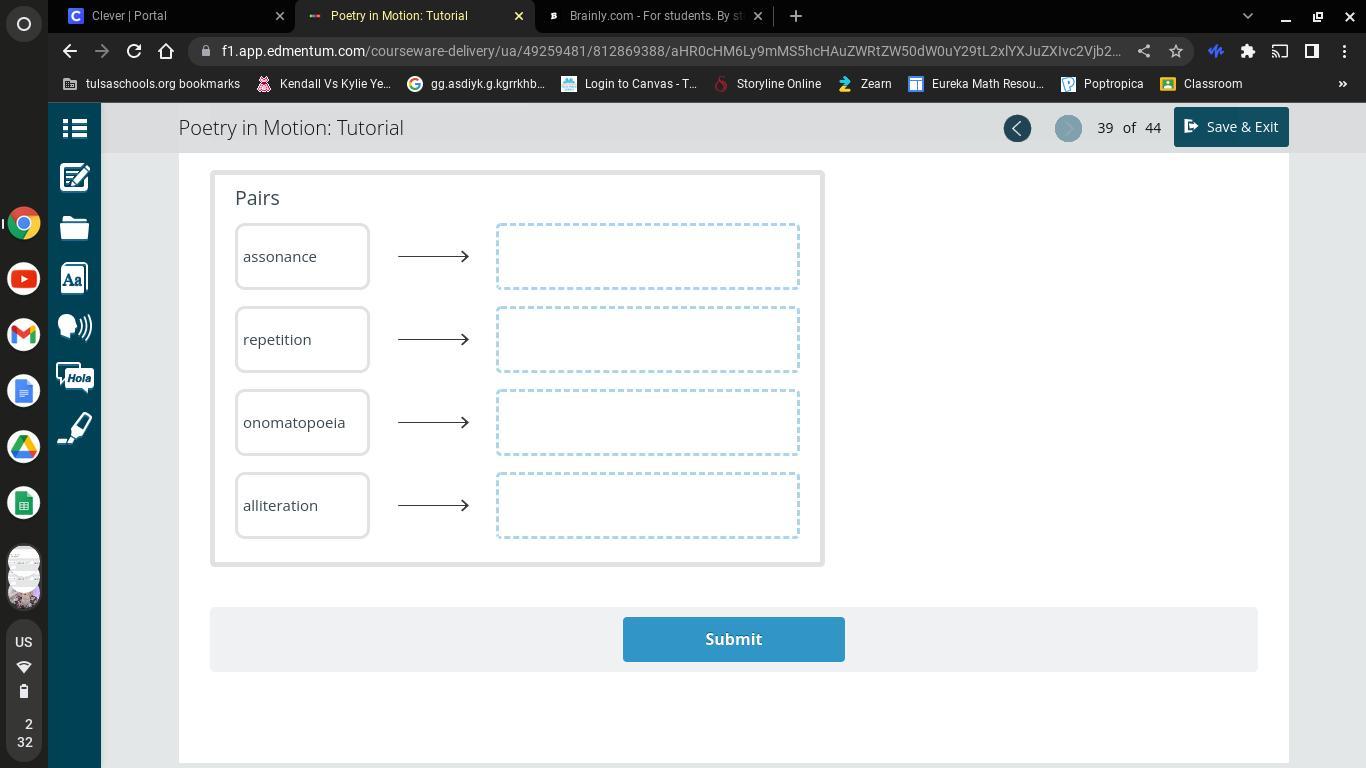This screenshot has height=768, width=1366.
Task: Open Google Drive from the shelf
Action: pos(24,447)
